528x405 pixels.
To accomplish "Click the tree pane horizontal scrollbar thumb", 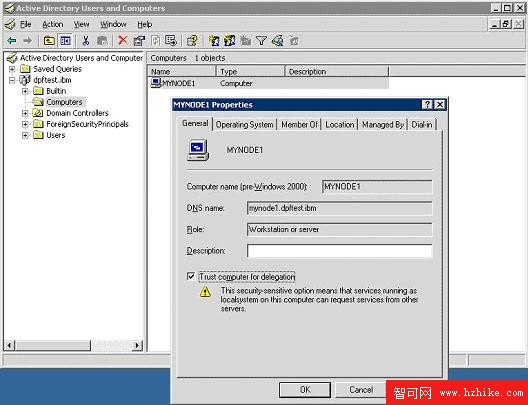I will [x=53, y=345].
